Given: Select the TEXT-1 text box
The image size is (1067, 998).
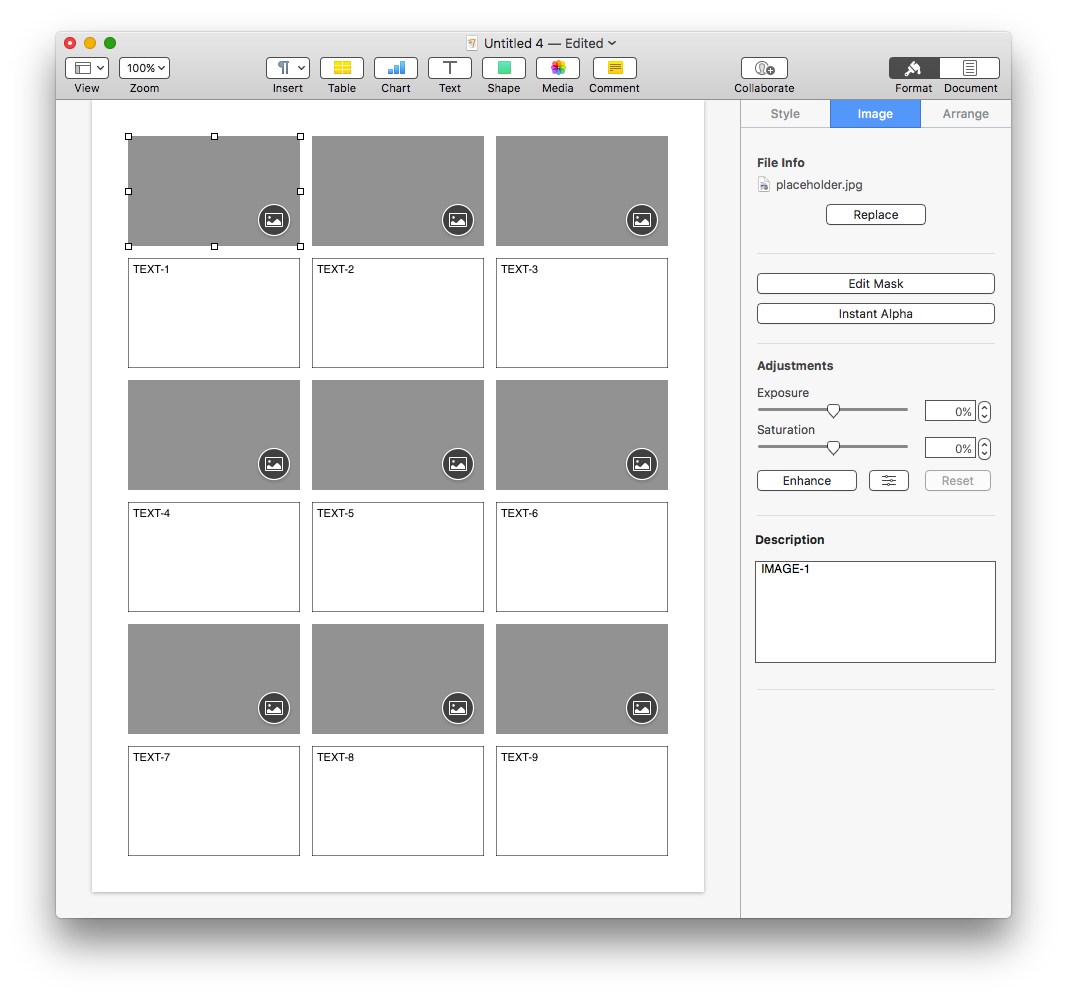Looking at the screenshot, I should (214, 313).
